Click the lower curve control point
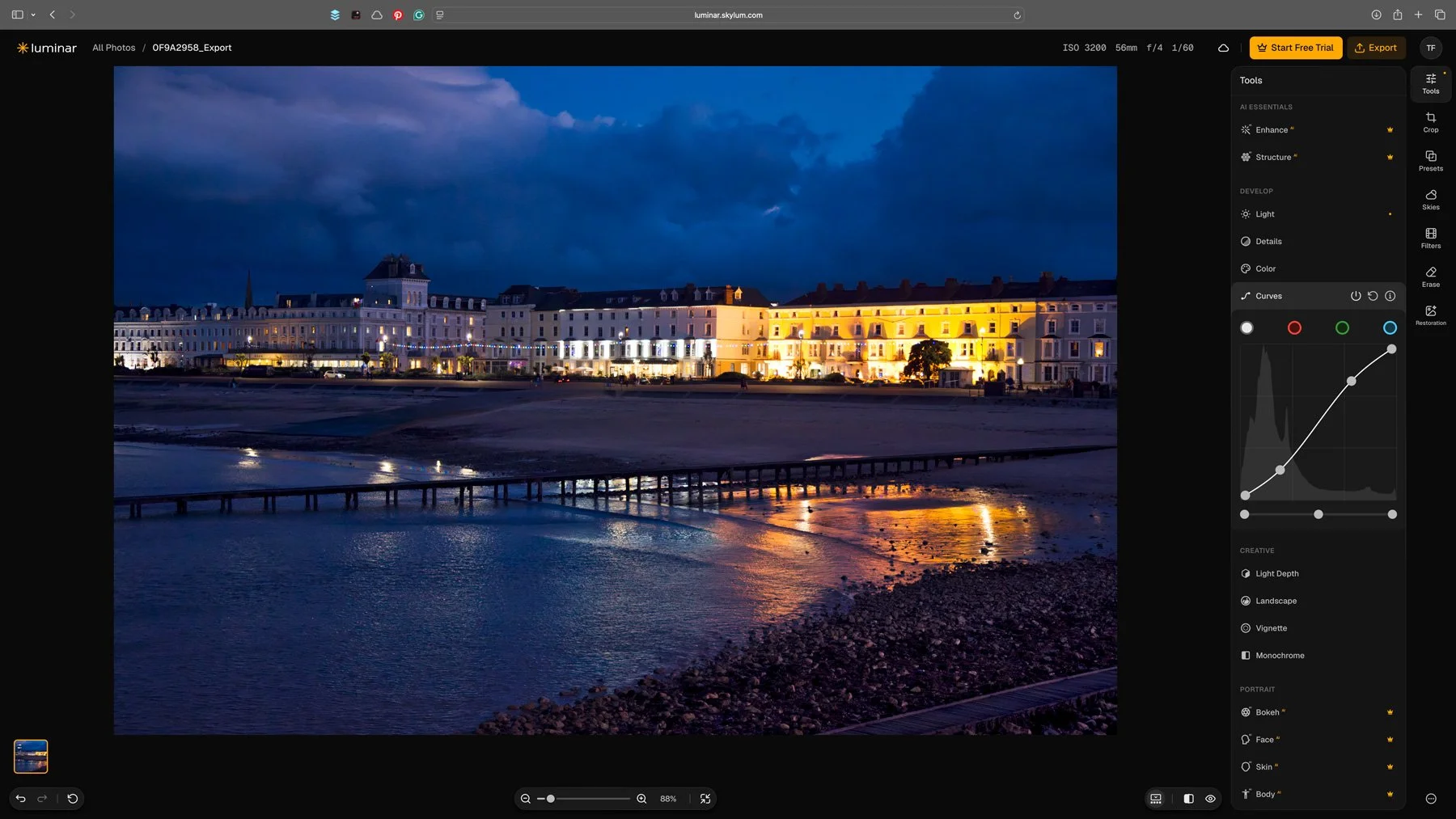This screenshot has width=1456, height=819. [1280, 470]
